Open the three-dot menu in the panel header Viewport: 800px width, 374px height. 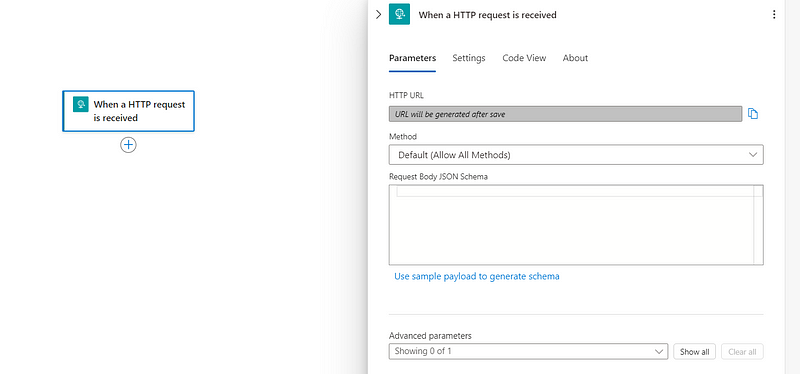coord(774,15)
